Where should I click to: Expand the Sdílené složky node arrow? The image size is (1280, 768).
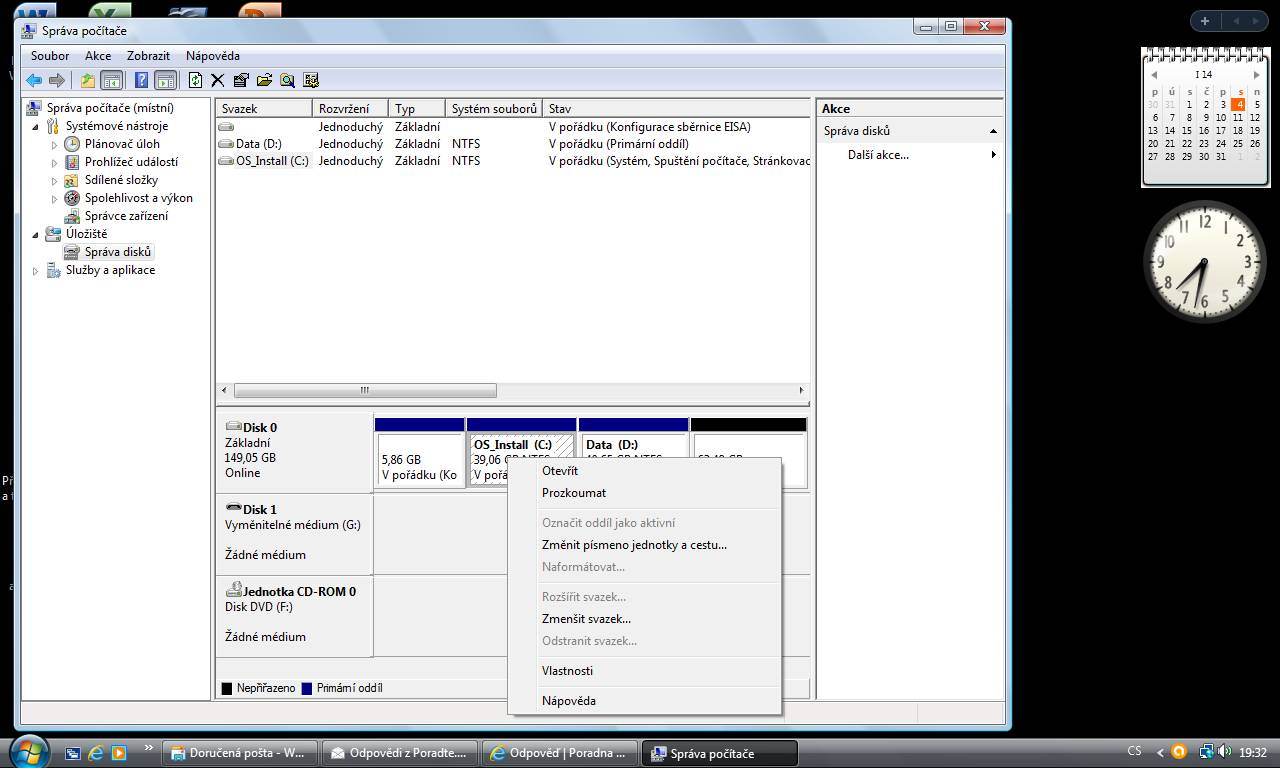(55, 180)
